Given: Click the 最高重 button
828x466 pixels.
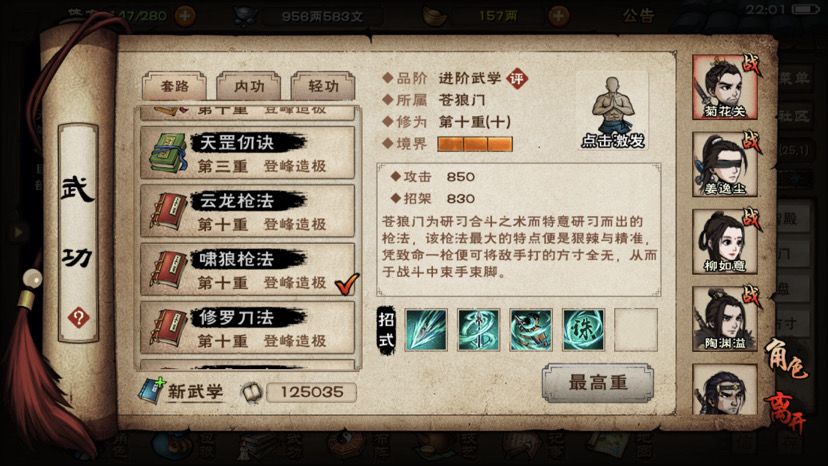Looking at the screenshot, I should 598,383.
